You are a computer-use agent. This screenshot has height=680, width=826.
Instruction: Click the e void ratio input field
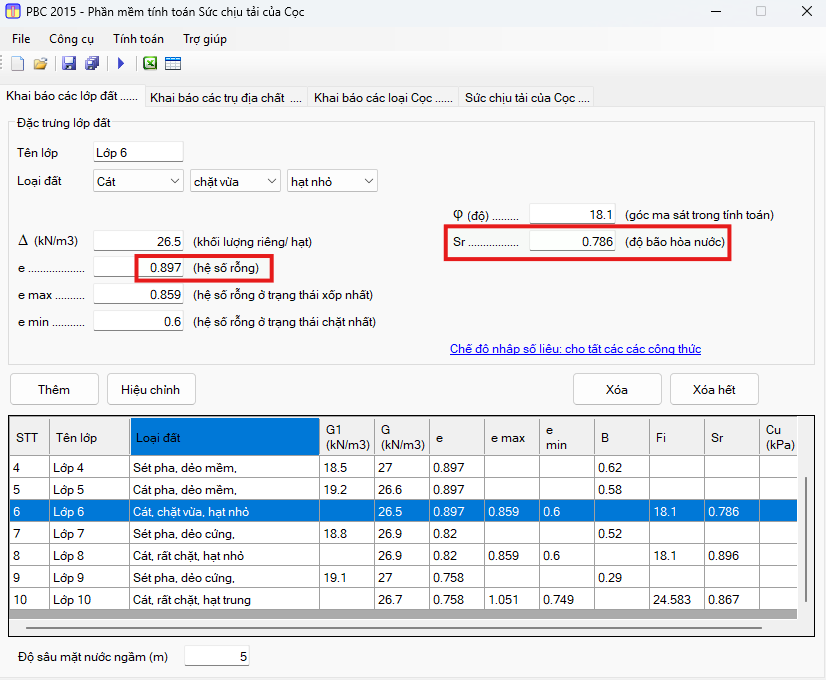139,268
